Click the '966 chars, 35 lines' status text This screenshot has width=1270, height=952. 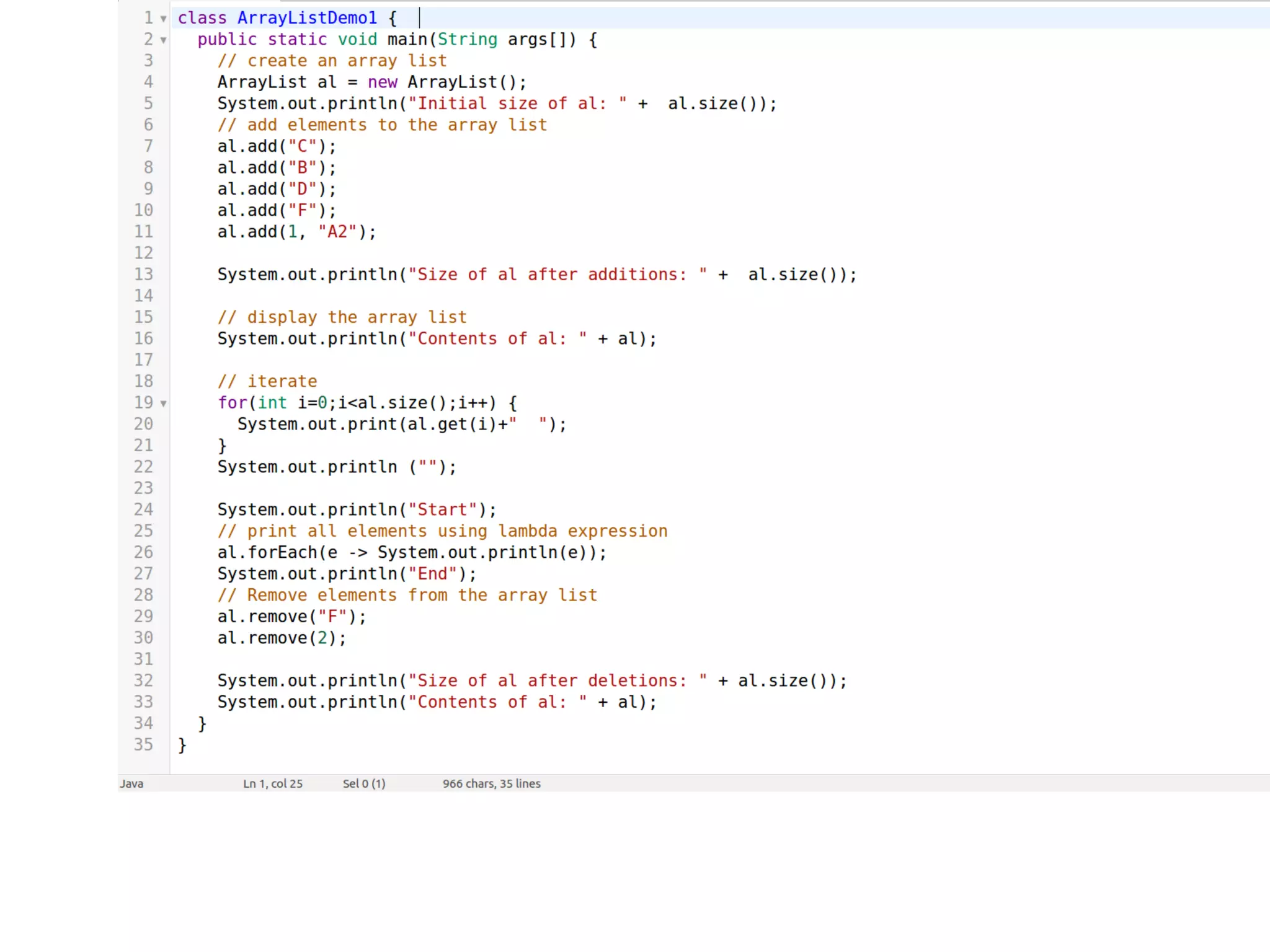(x=491, y=783)
